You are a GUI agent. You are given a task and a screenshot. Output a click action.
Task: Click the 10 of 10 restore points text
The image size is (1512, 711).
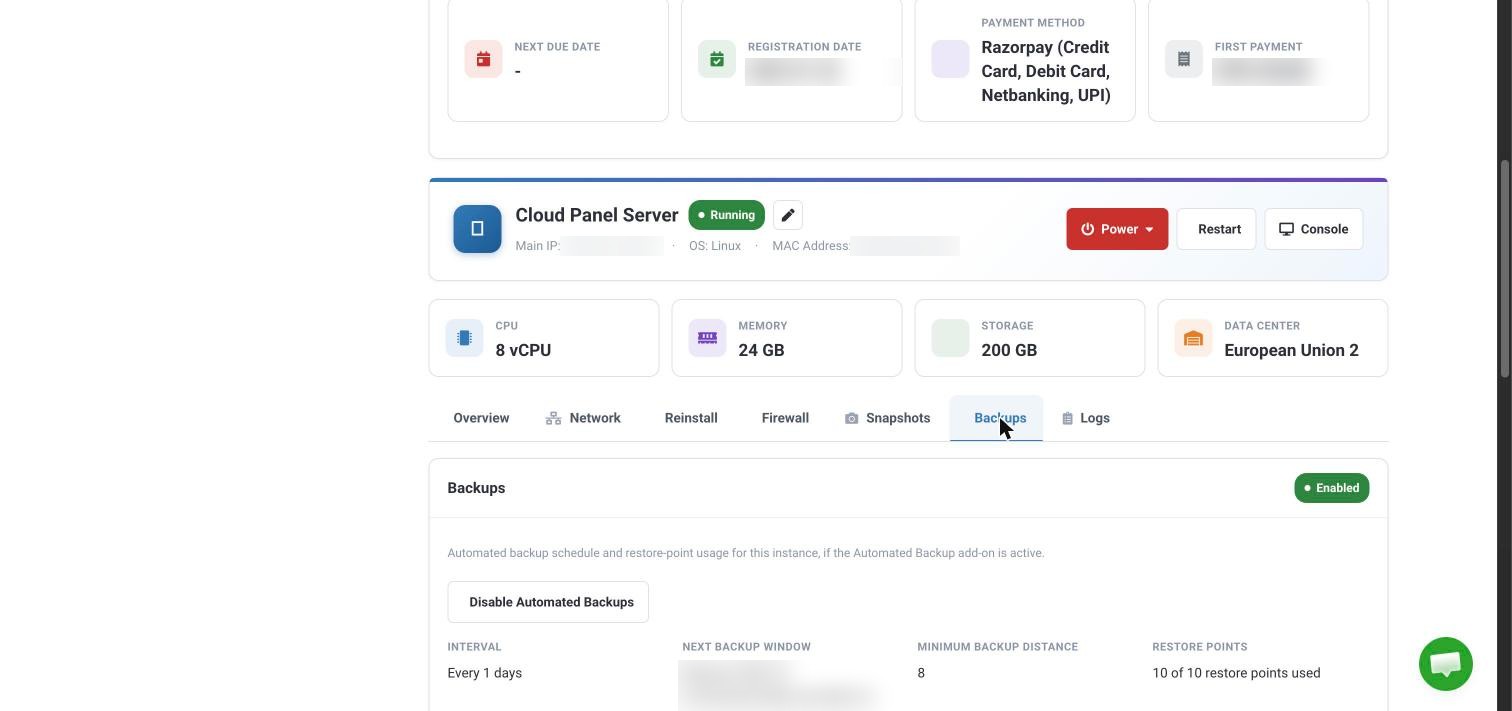pos(1236,673)
